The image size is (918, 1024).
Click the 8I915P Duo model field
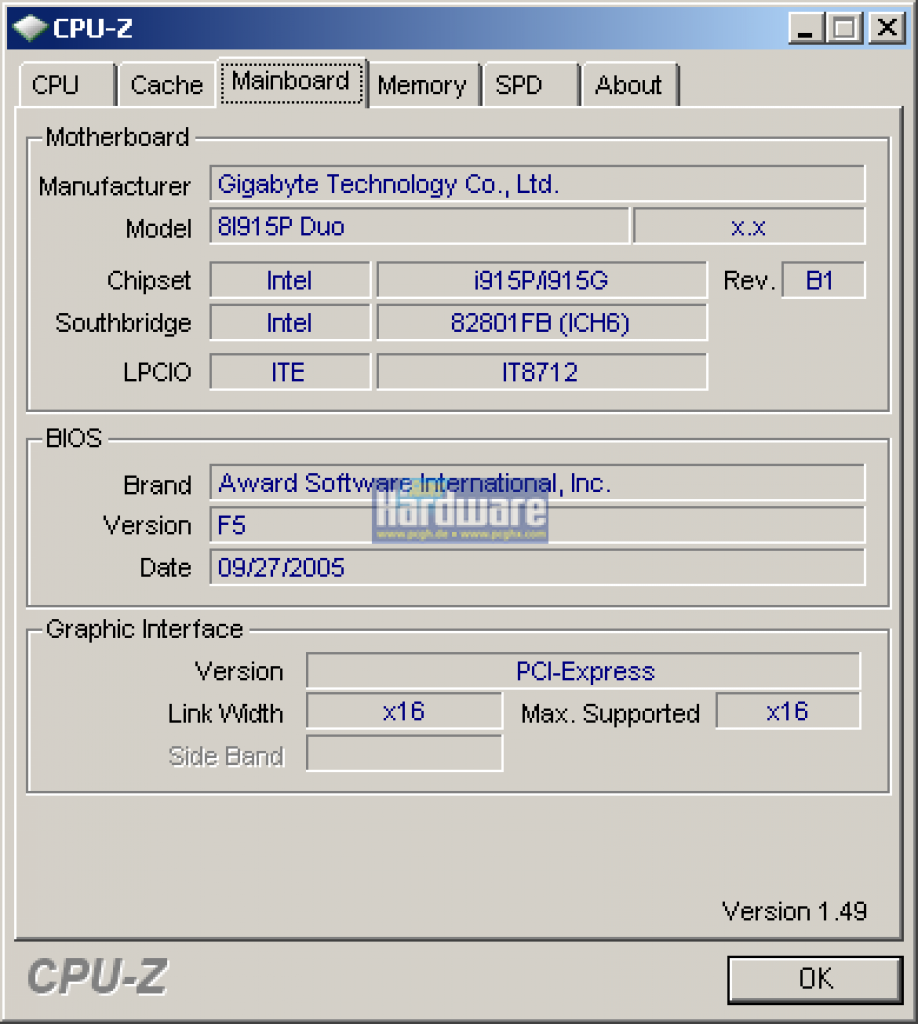tap(419, 227)
